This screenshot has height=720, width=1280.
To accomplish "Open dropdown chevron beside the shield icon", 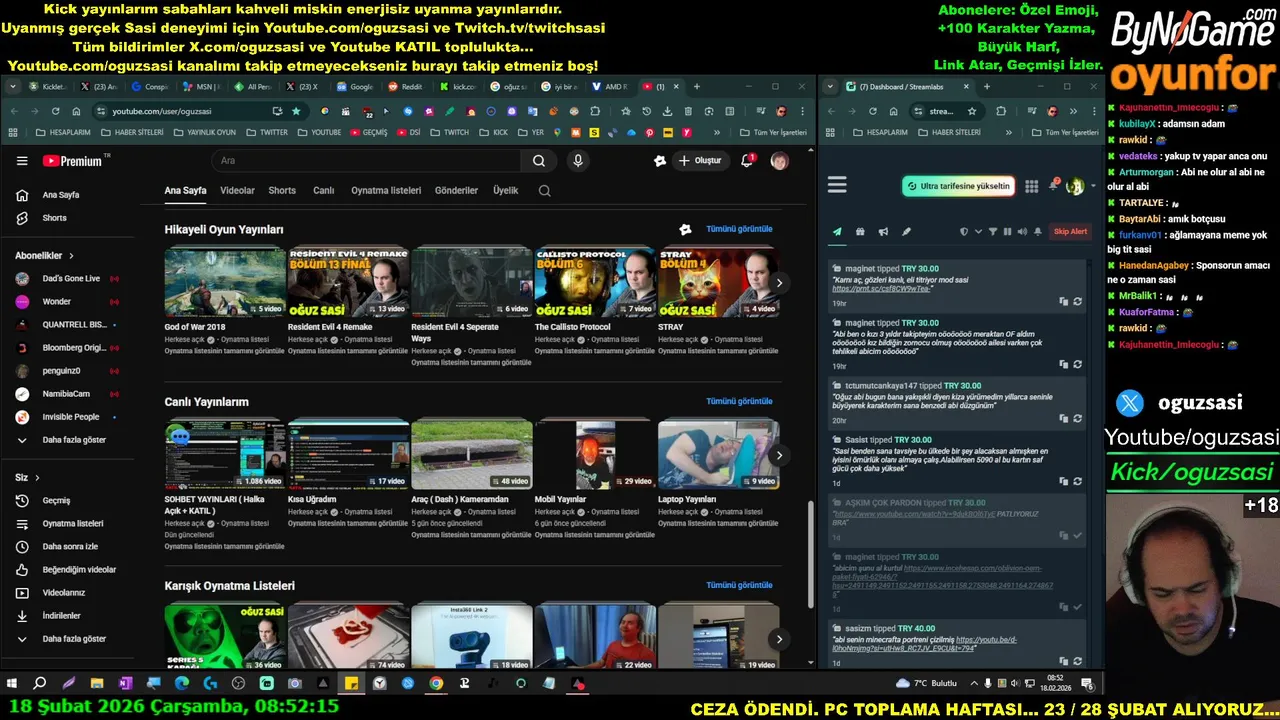I will (978, 232).
